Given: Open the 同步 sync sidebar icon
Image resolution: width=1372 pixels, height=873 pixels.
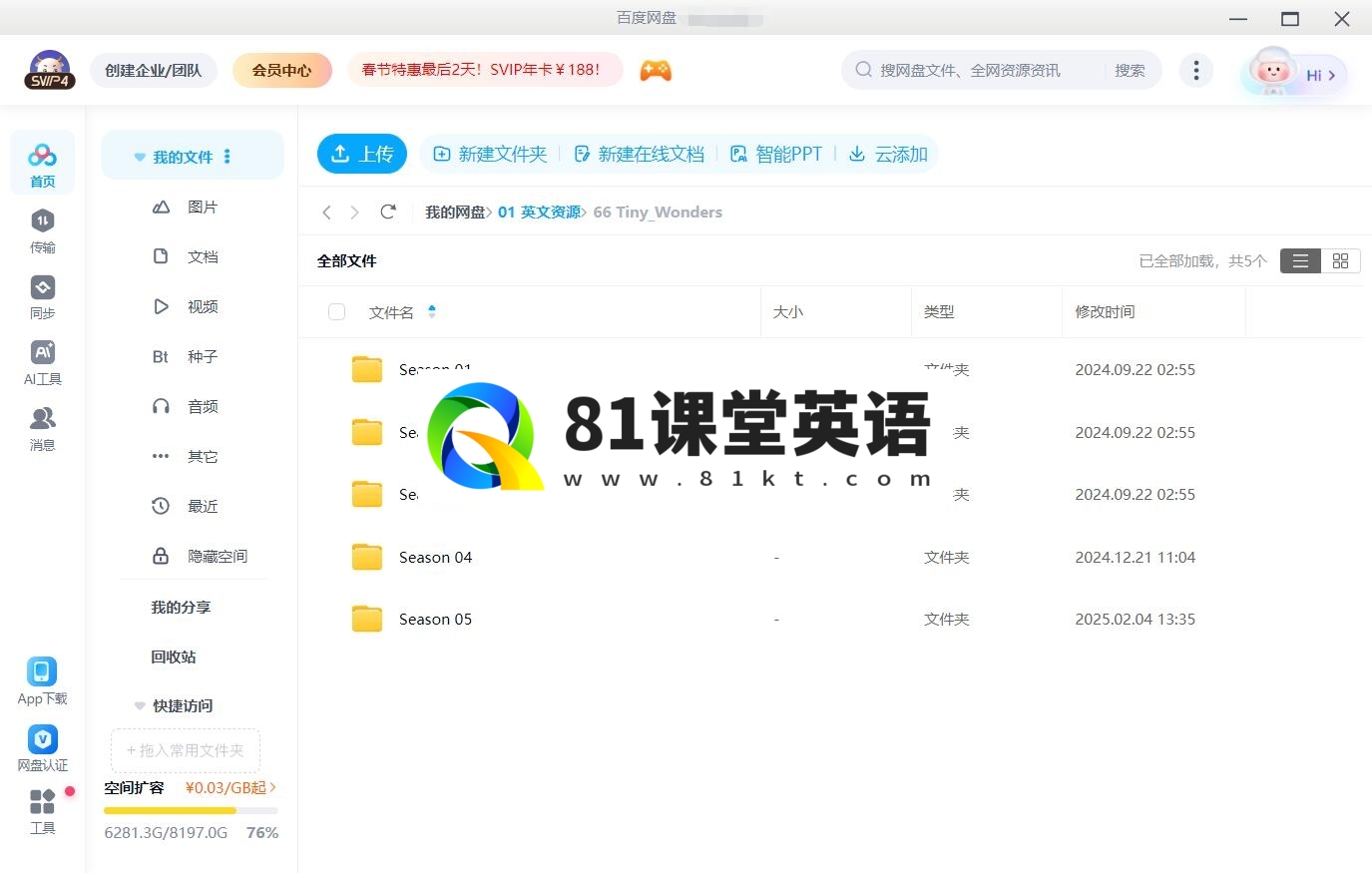Looking at the screenshot, I should (42, 296).
